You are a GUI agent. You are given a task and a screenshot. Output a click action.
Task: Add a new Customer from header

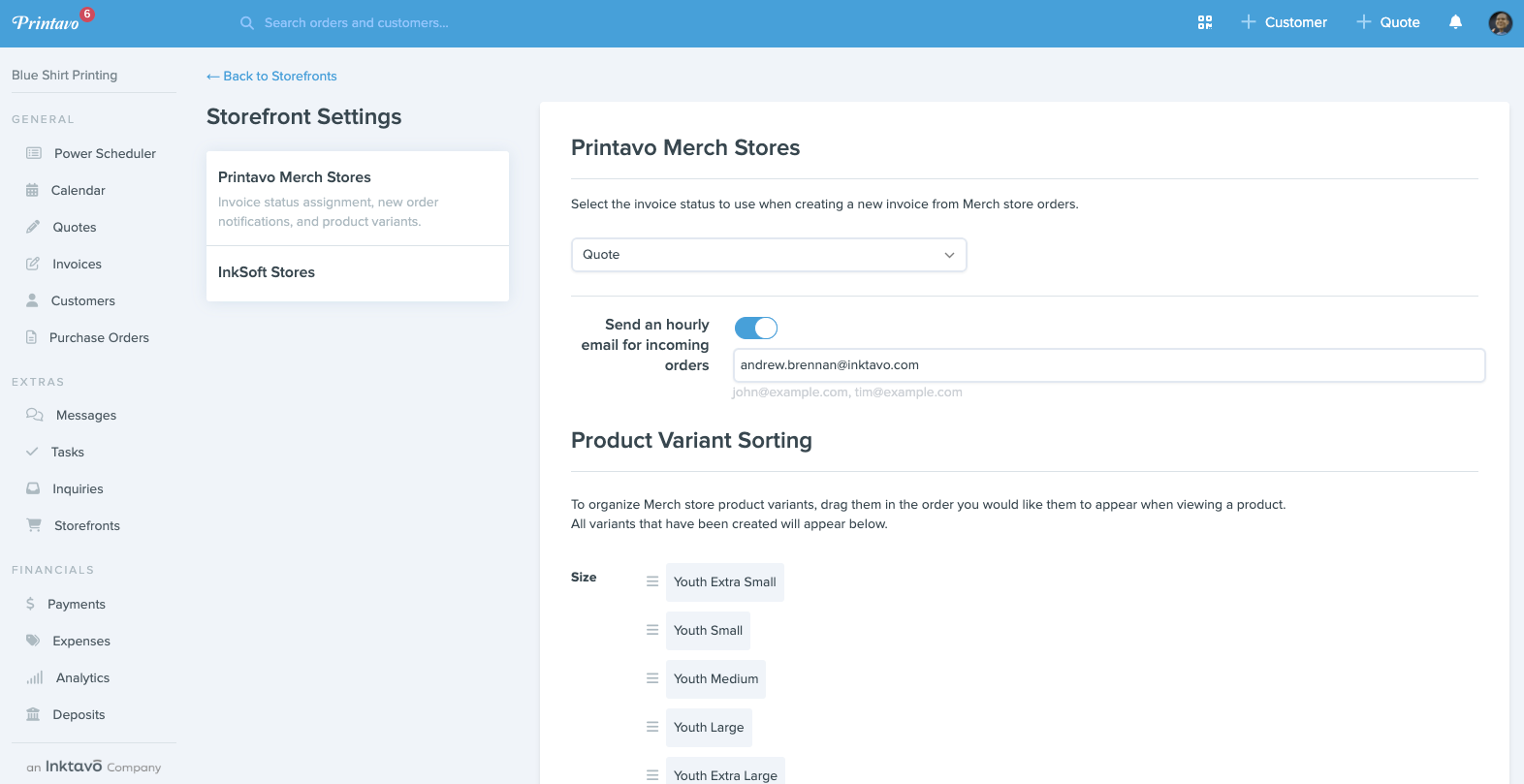tap(1284, 22)
